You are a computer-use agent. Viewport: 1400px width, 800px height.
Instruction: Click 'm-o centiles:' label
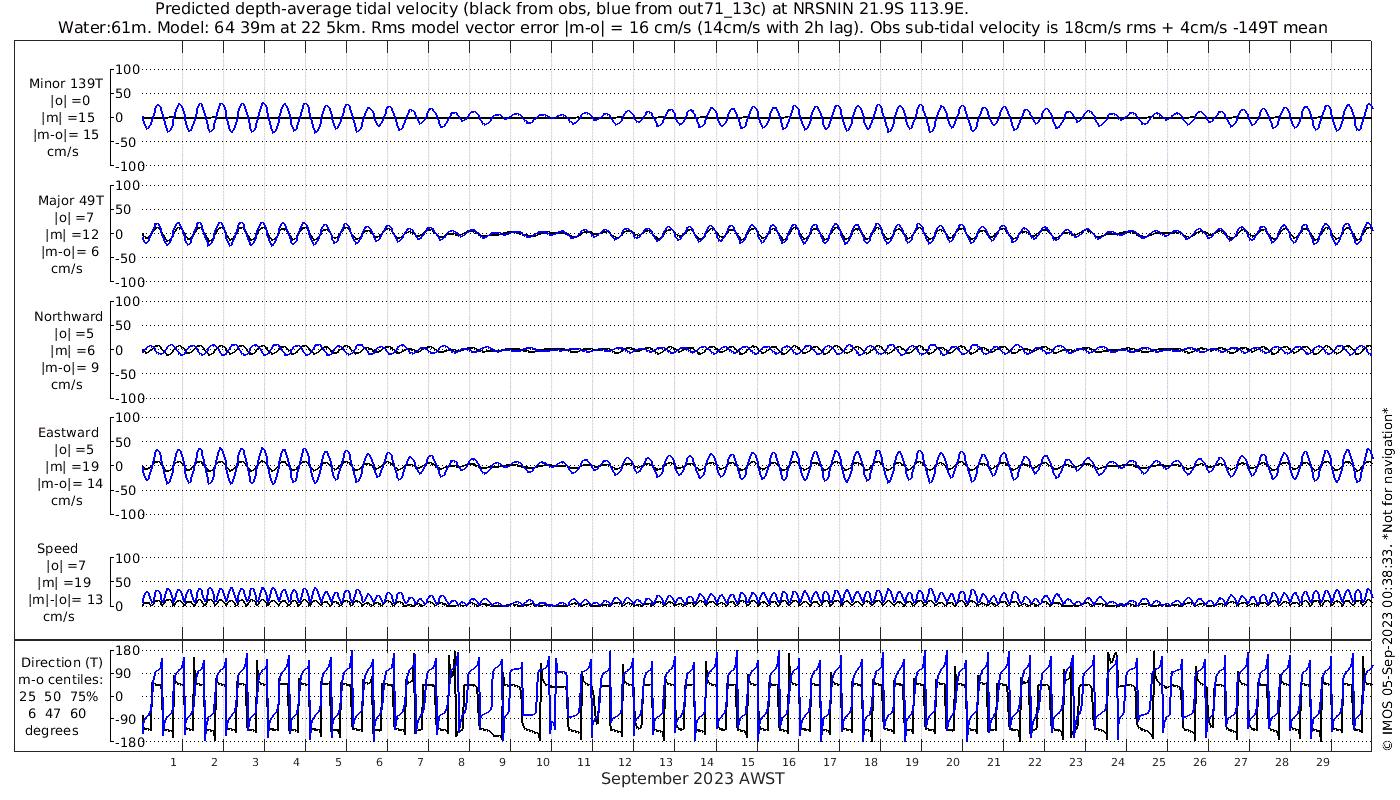pyautogui.click(x=61, y=679)
